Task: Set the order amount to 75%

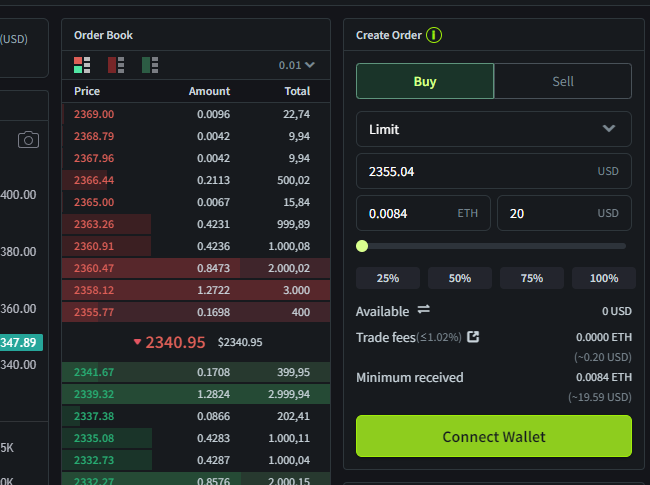Action: [x=532, y=278]
